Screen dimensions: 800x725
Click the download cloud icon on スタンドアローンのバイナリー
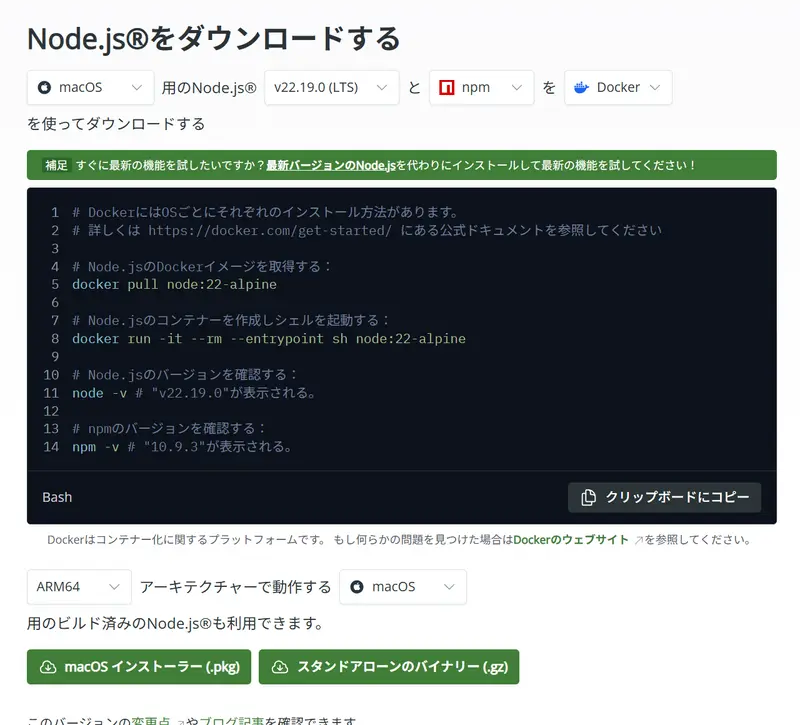(x=280, y=667)
